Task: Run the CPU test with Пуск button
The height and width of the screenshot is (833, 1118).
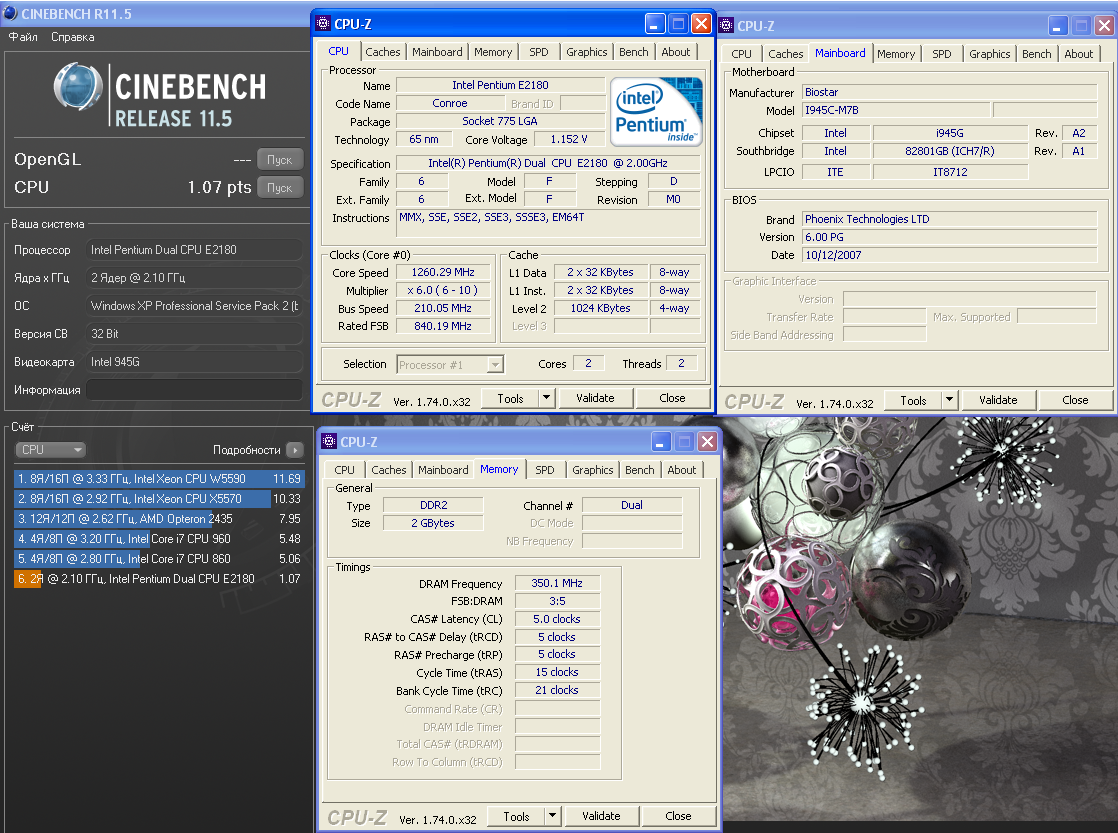Action: (280, 188)
